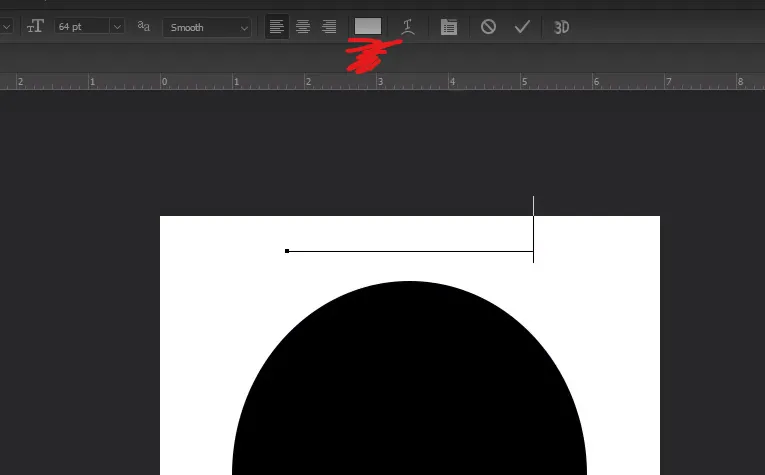This screenshot has width=765, height=475.
Task: Select the center text alignment icon
Action: click(x=303, y=26)
